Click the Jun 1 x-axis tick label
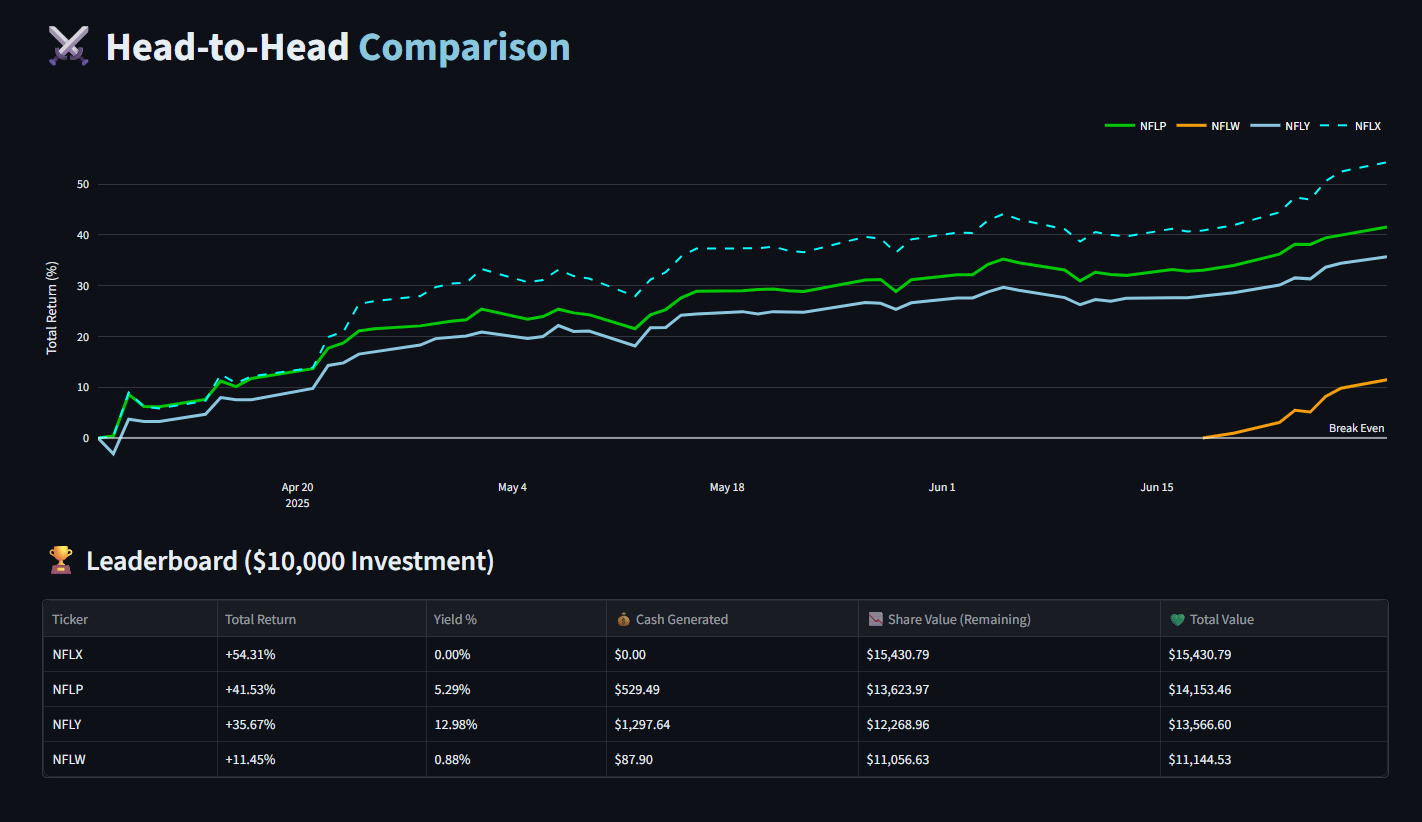Viewport: 1422px width, 822px height. pos(942,487)
